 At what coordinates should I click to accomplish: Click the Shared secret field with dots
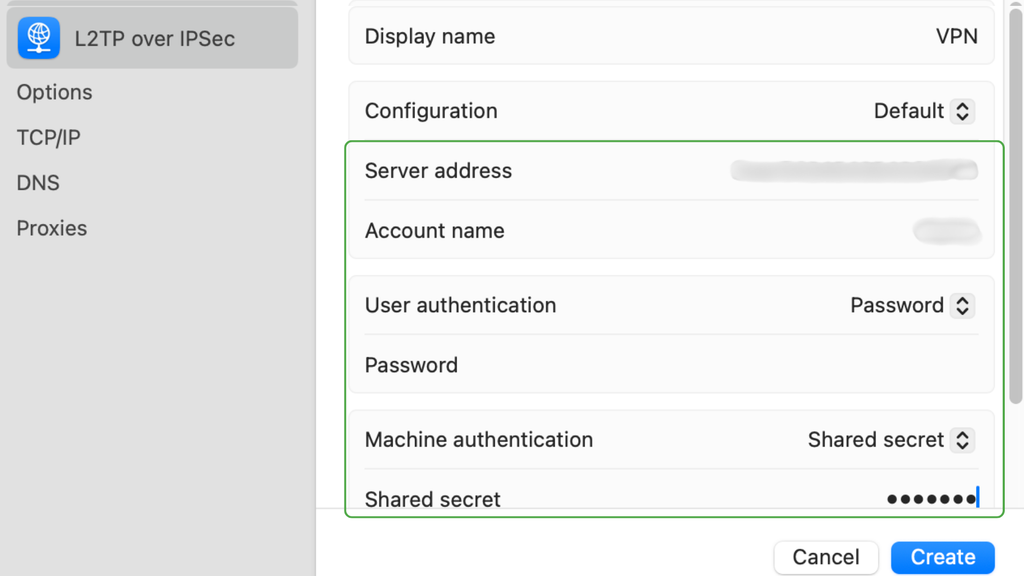(933, 499)
